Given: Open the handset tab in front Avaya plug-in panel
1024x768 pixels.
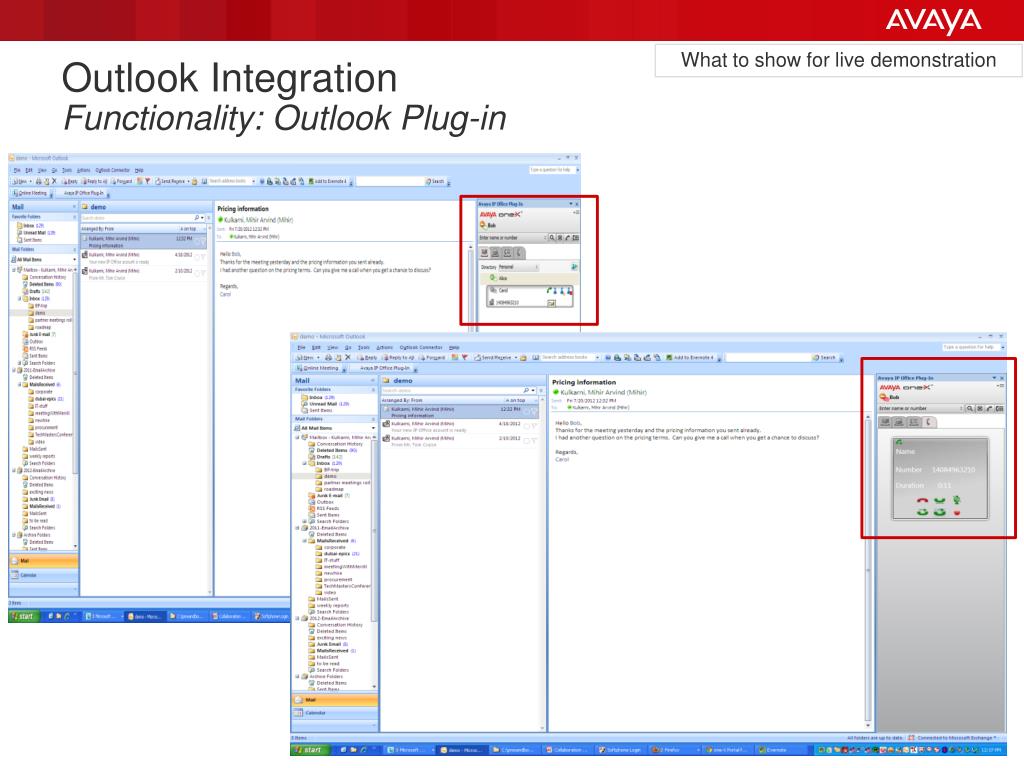Looking at the screenshot, I should [928, 422].
